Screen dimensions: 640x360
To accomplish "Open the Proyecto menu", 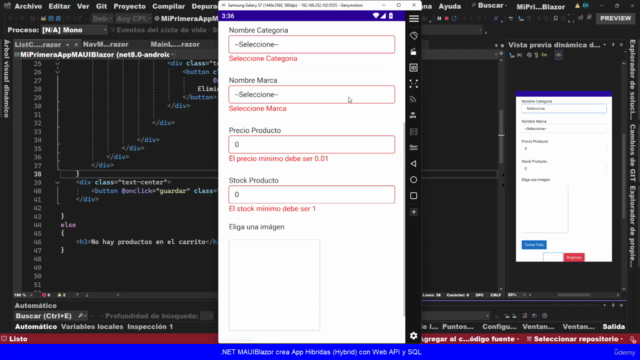I will coord(129,6).
